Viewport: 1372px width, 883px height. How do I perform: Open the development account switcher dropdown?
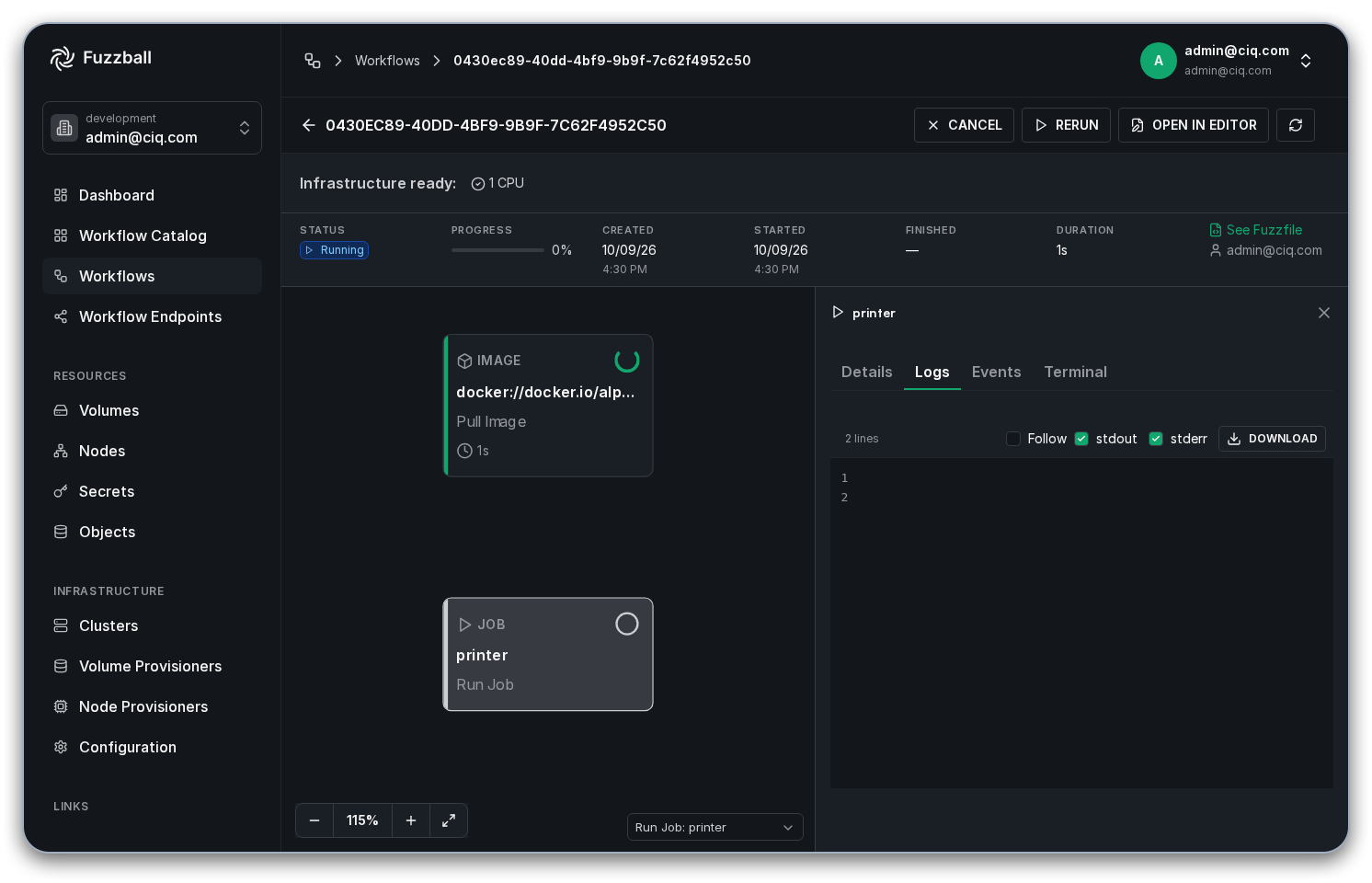coord(152,128)
